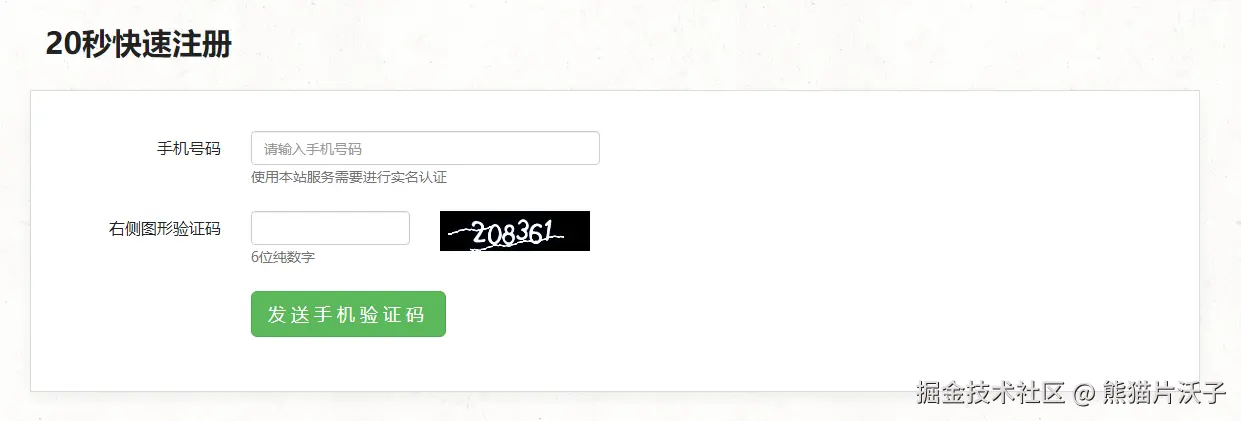Viewport: 1241px width, 421px height.
Task: Click the 掘金技术社区 watermark text
Action: [x=990, y=392]
